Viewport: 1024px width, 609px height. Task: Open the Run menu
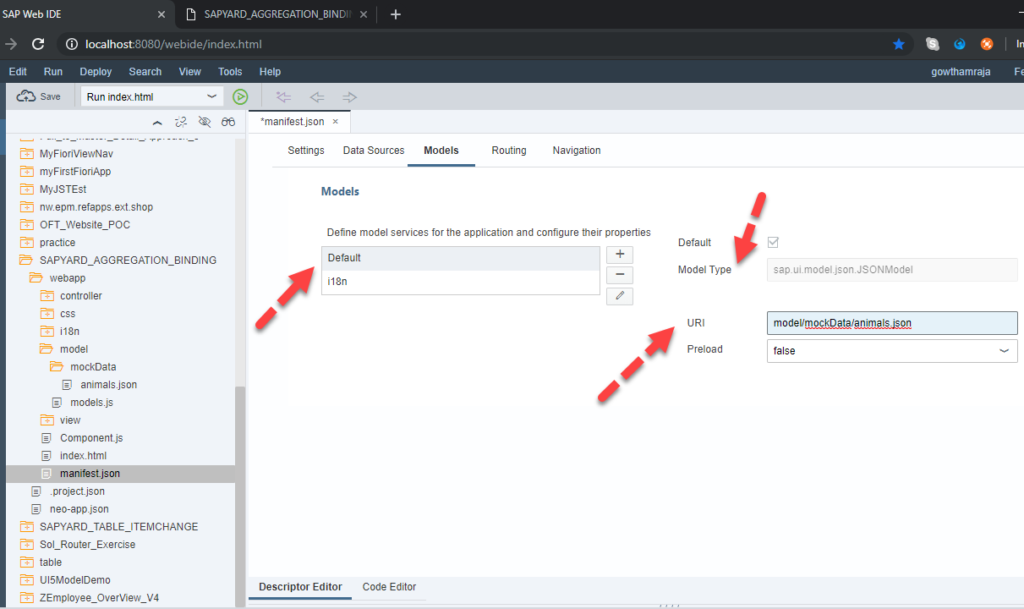click(53, 72)
